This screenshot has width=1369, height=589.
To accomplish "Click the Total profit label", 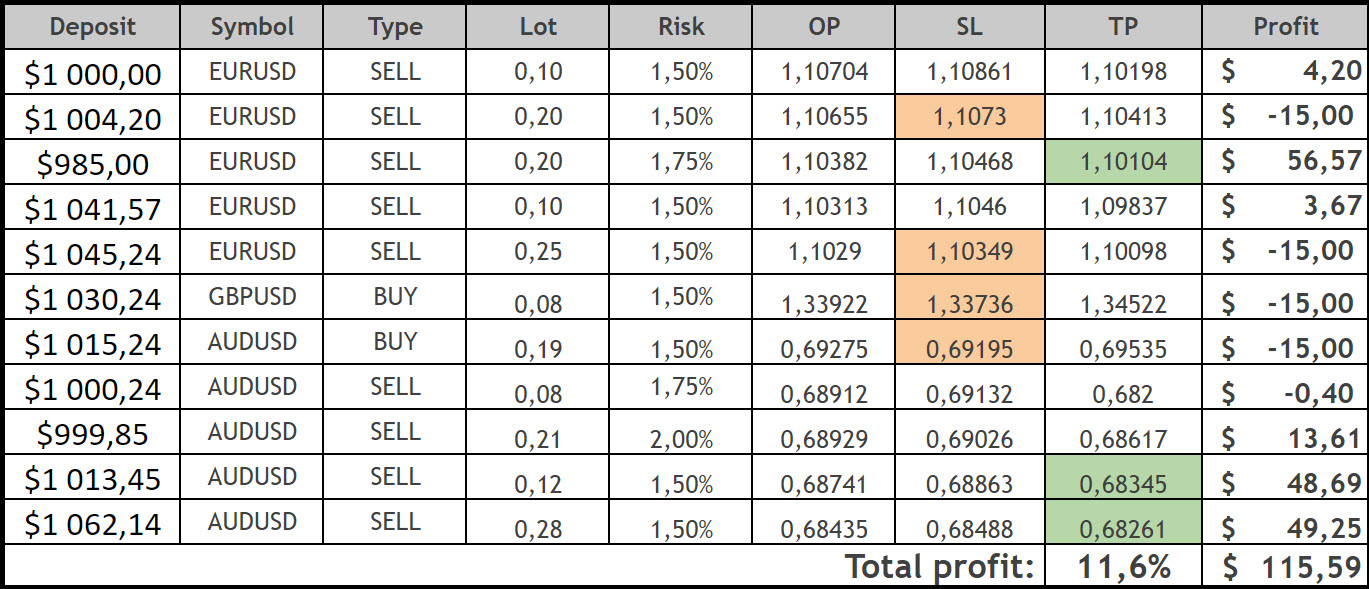I will click(939, 567).
